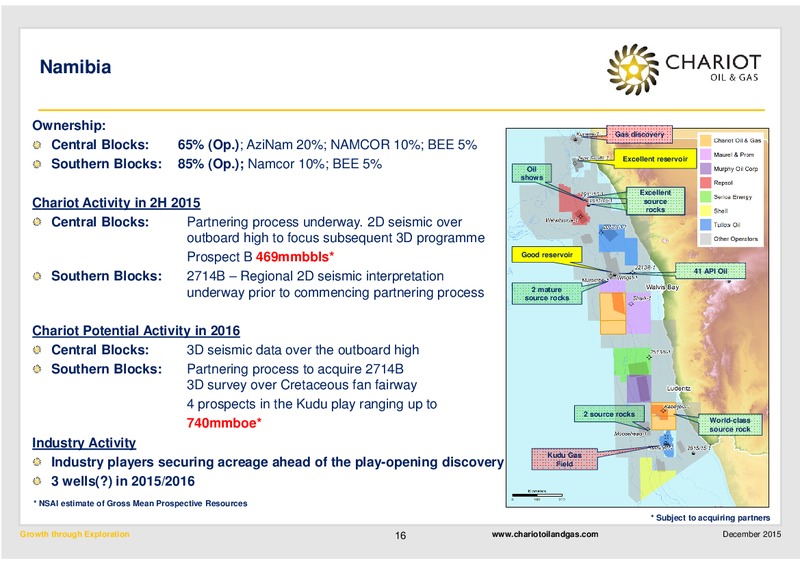The image size is (800, 565).
Task: Click the '* NSAI estimate of Gross Mean Prospective Resources' footnote
Action: pos(140,503)
